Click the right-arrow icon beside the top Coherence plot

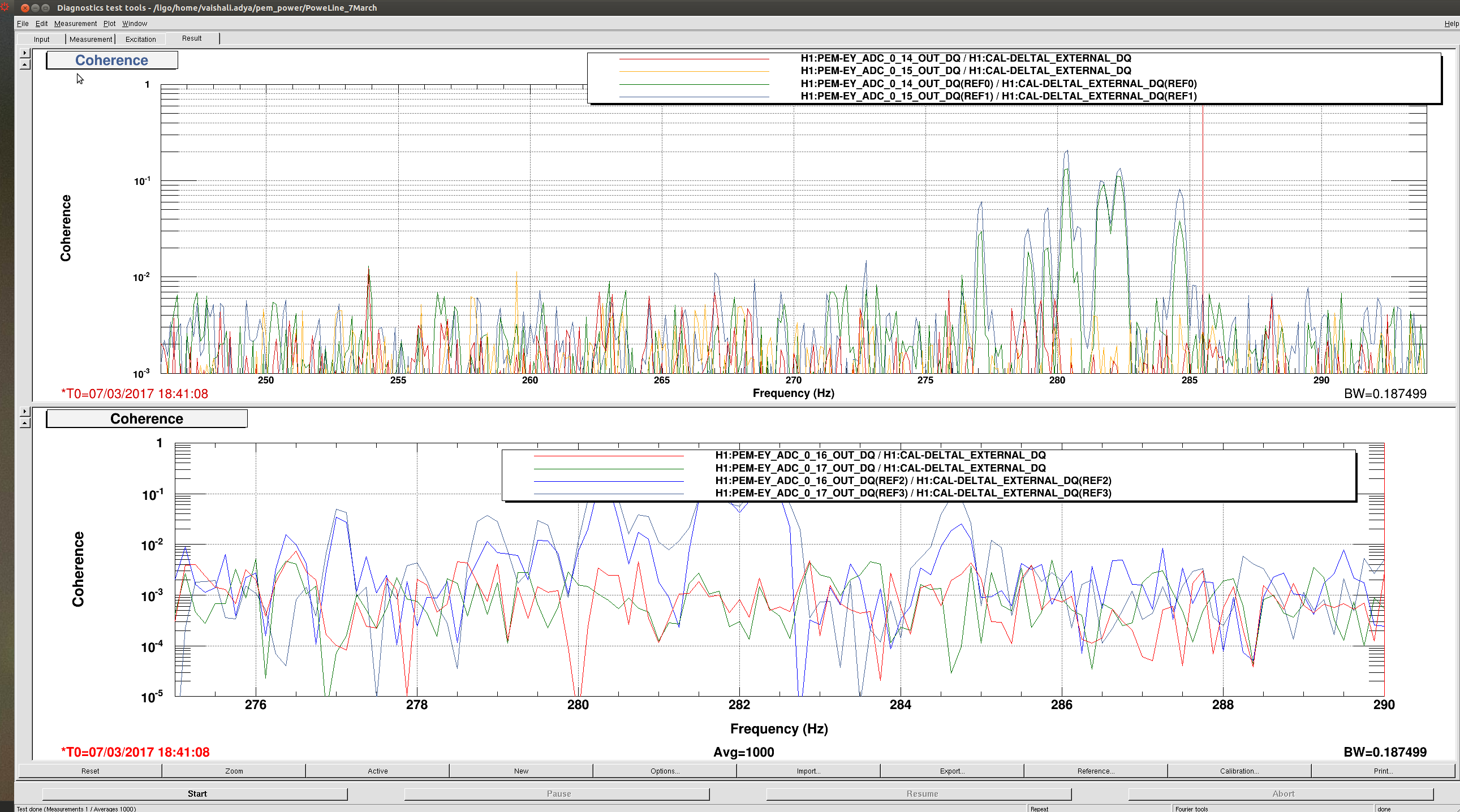pos(24,53)
